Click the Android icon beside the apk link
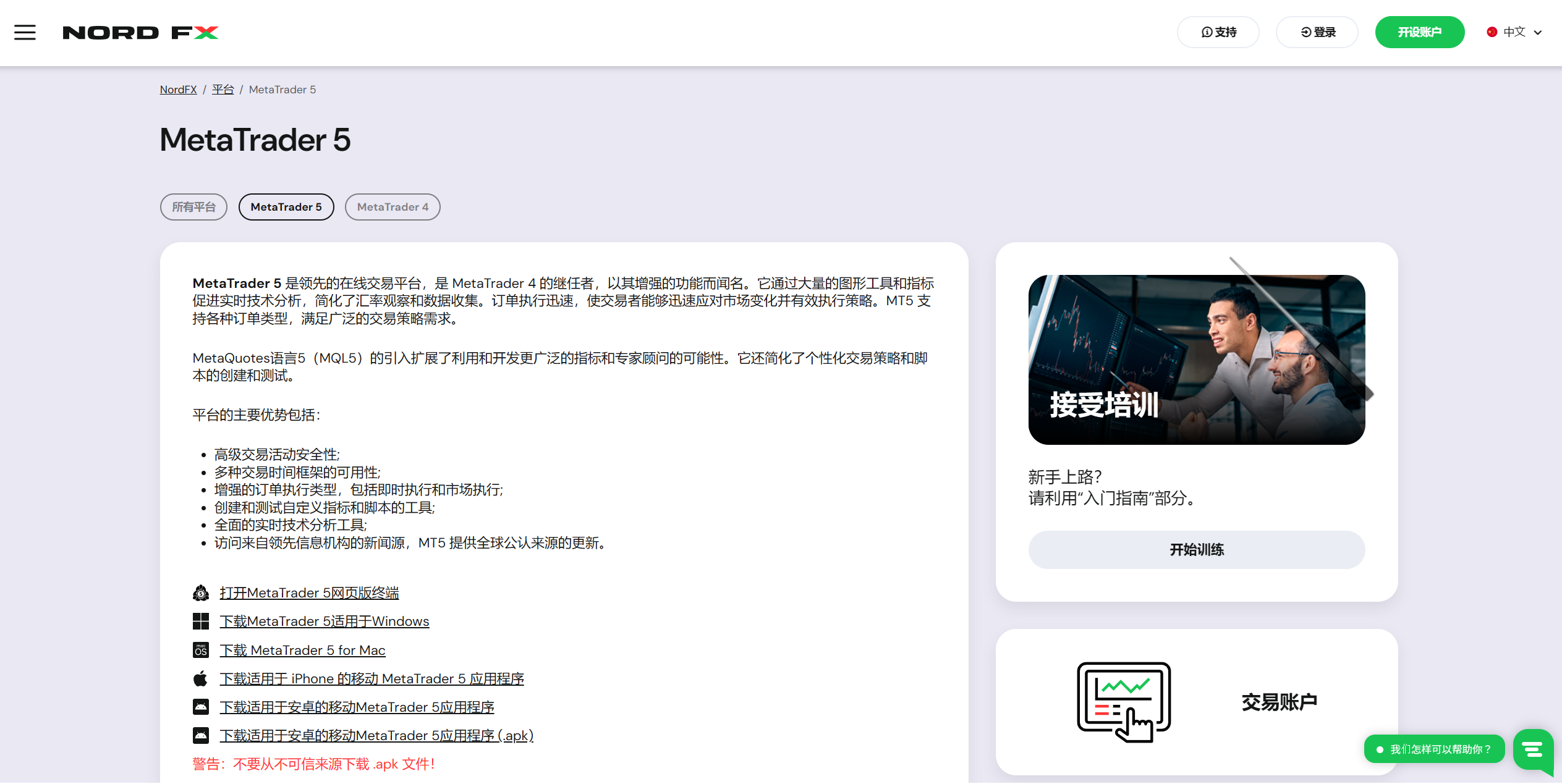This screenshot has width=1562, height=784. [201, 736]
